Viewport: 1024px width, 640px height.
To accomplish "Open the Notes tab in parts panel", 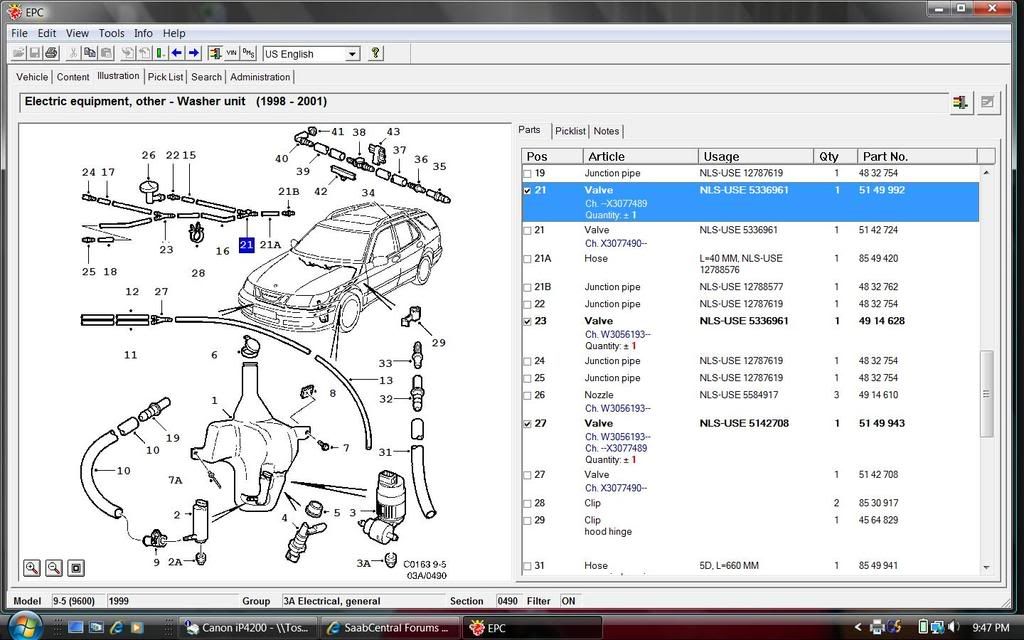I will (x=606, y=131).
